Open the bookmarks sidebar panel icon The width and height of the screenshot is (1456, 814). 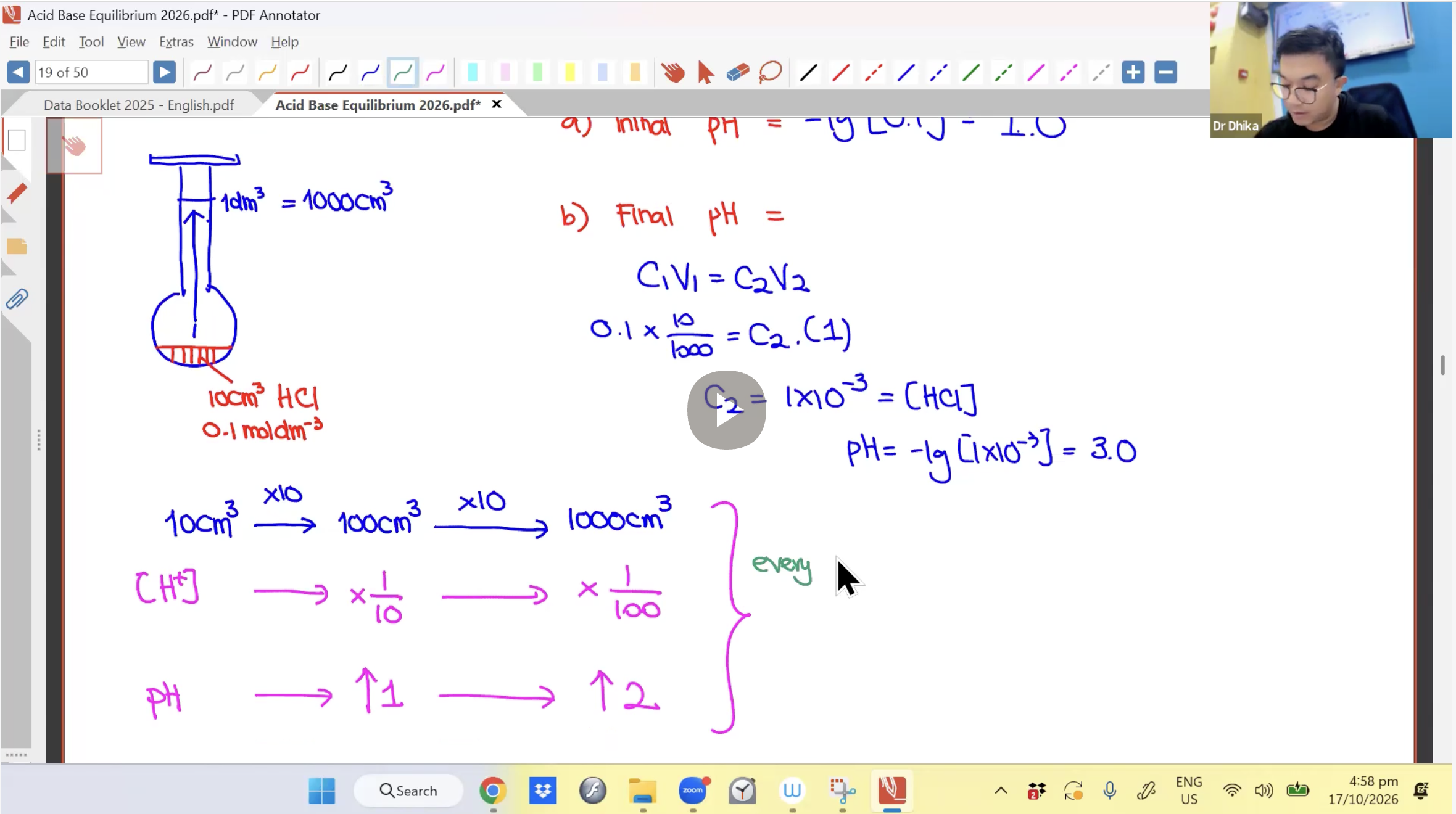click(x=17, y=247)
